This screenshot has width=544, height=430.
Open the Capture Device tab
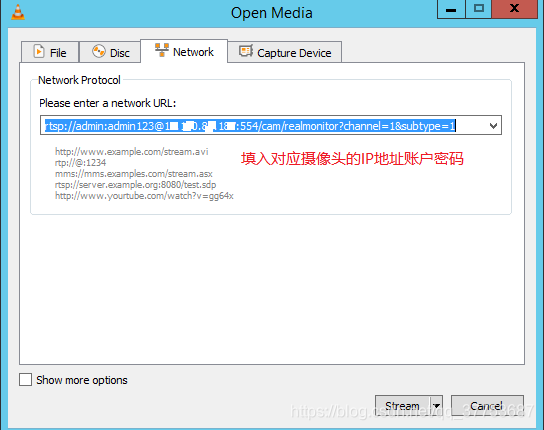(285, 52)
